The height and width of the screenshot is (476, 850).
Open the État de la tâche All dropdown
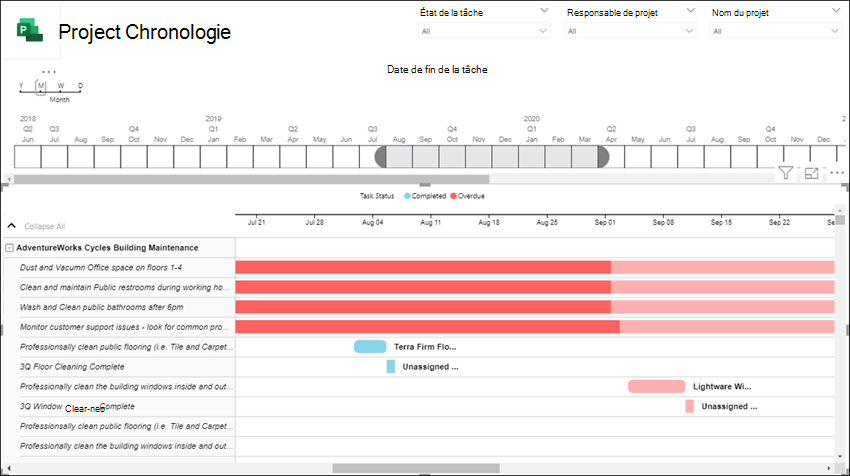tap(484, 31)
